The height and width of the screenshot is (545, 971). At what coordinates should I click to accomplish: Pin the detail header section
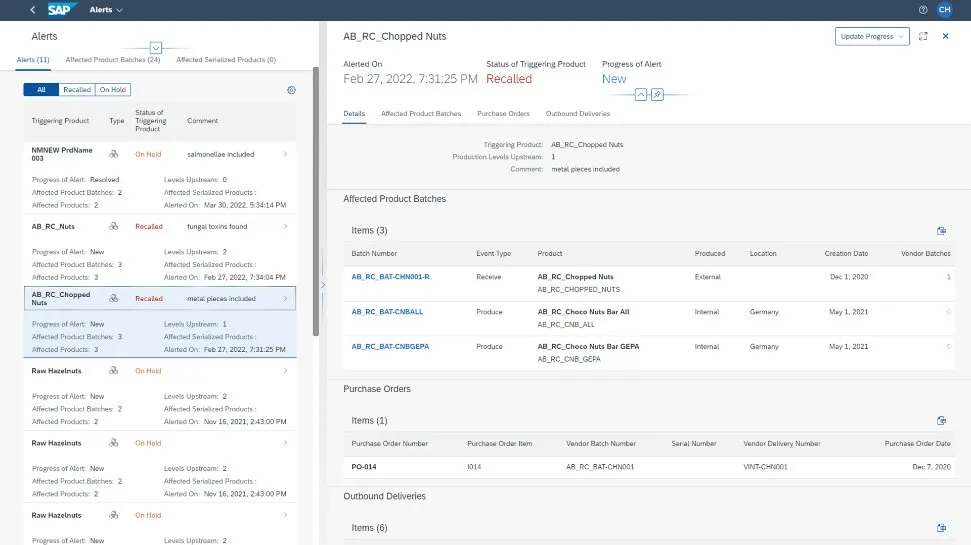point(657,94)
